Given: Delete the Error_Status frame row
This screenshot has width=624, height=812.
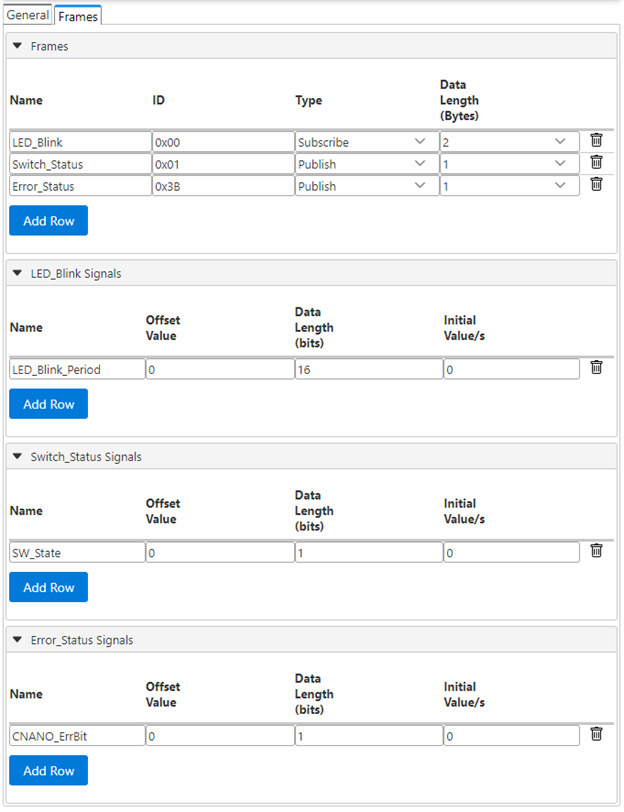Looking at the screenshot, I should click(x=596, y=185).
